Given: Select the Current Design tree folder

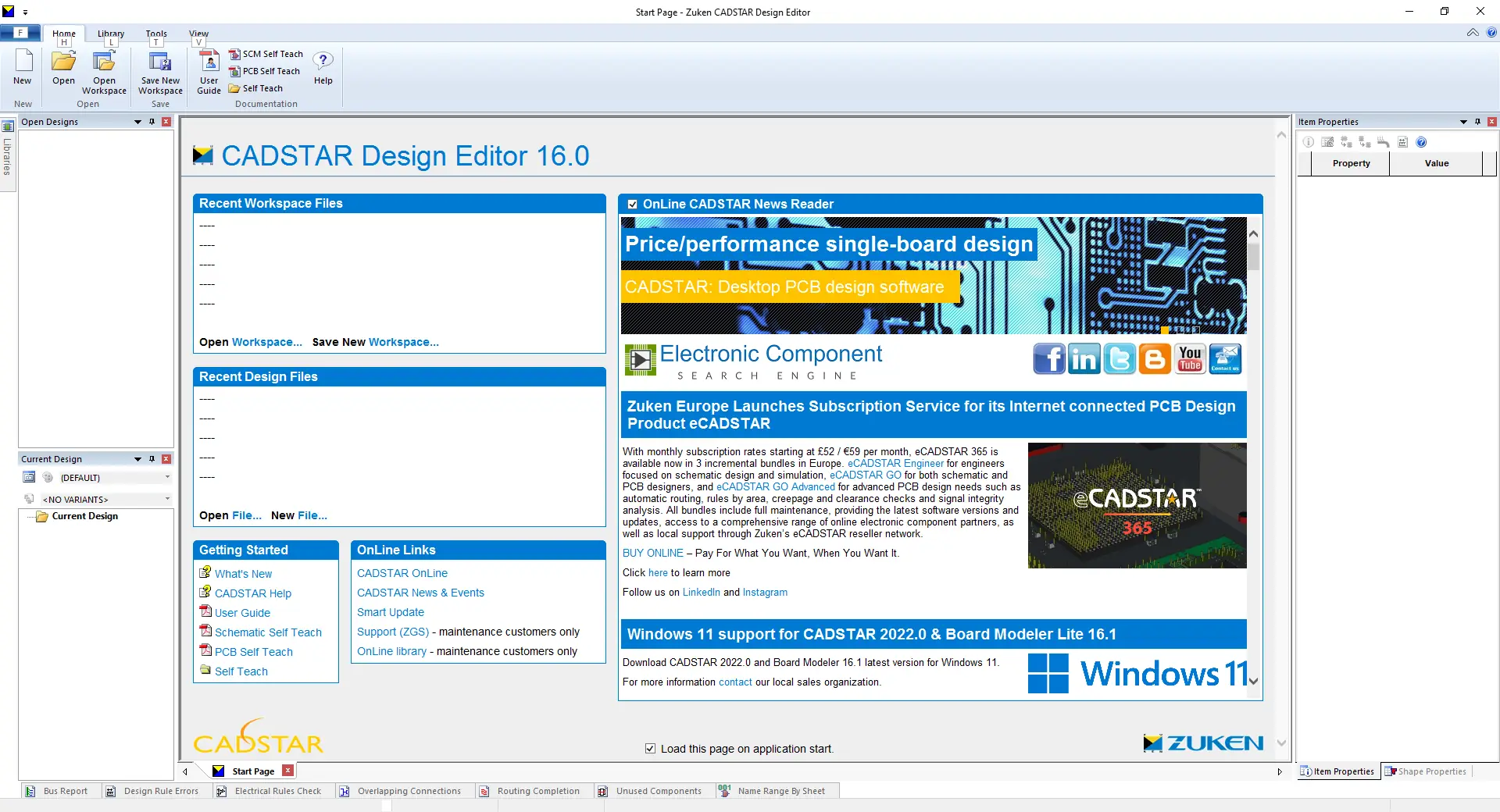Looking at the screenshot, I should coord(78,516).
